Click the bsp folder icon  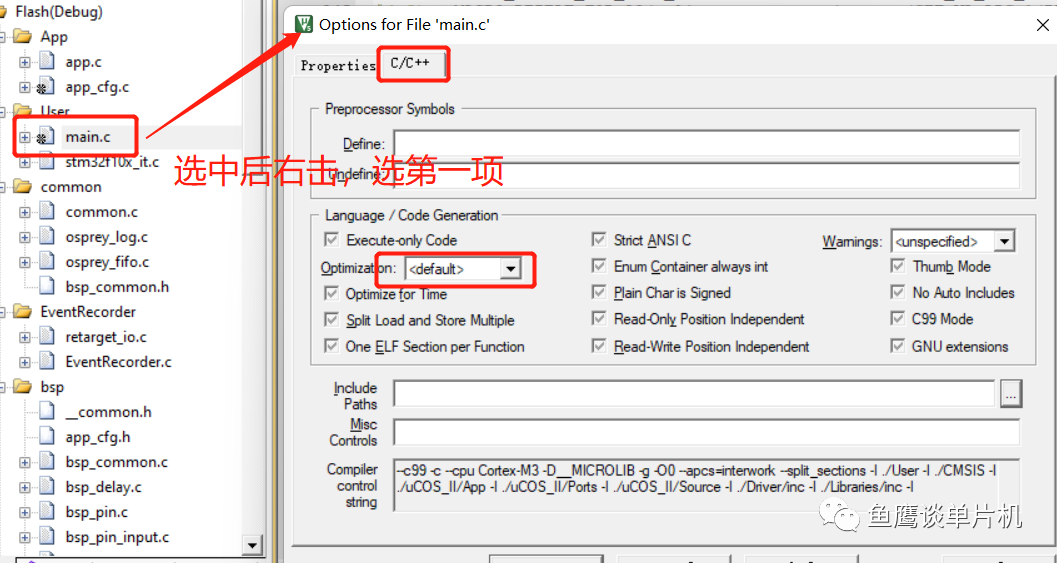pyautogui.click(x=22, y=387)
